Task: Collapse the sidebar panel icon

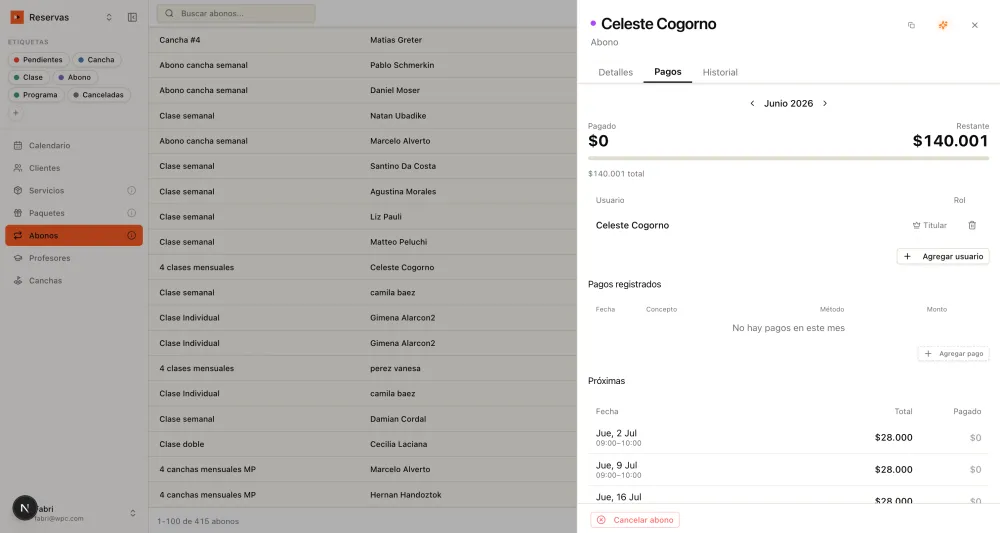Action: pos(132,17)
